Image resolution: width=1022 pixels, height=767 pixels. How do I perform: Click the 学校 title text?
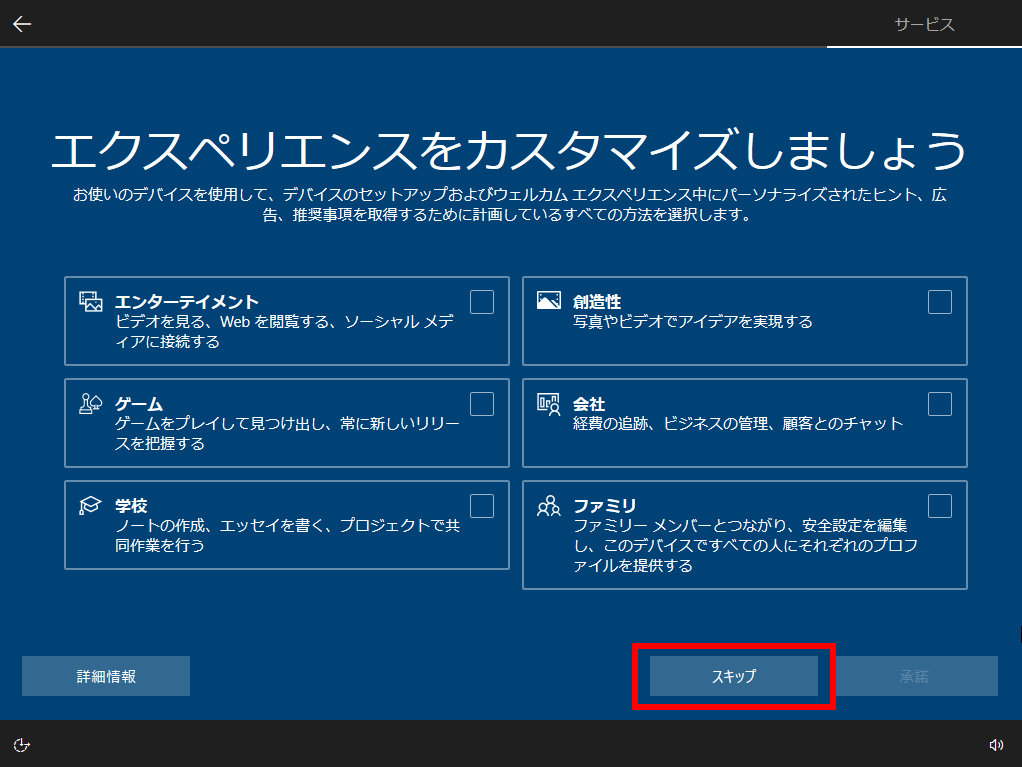[x=131, y=506]
